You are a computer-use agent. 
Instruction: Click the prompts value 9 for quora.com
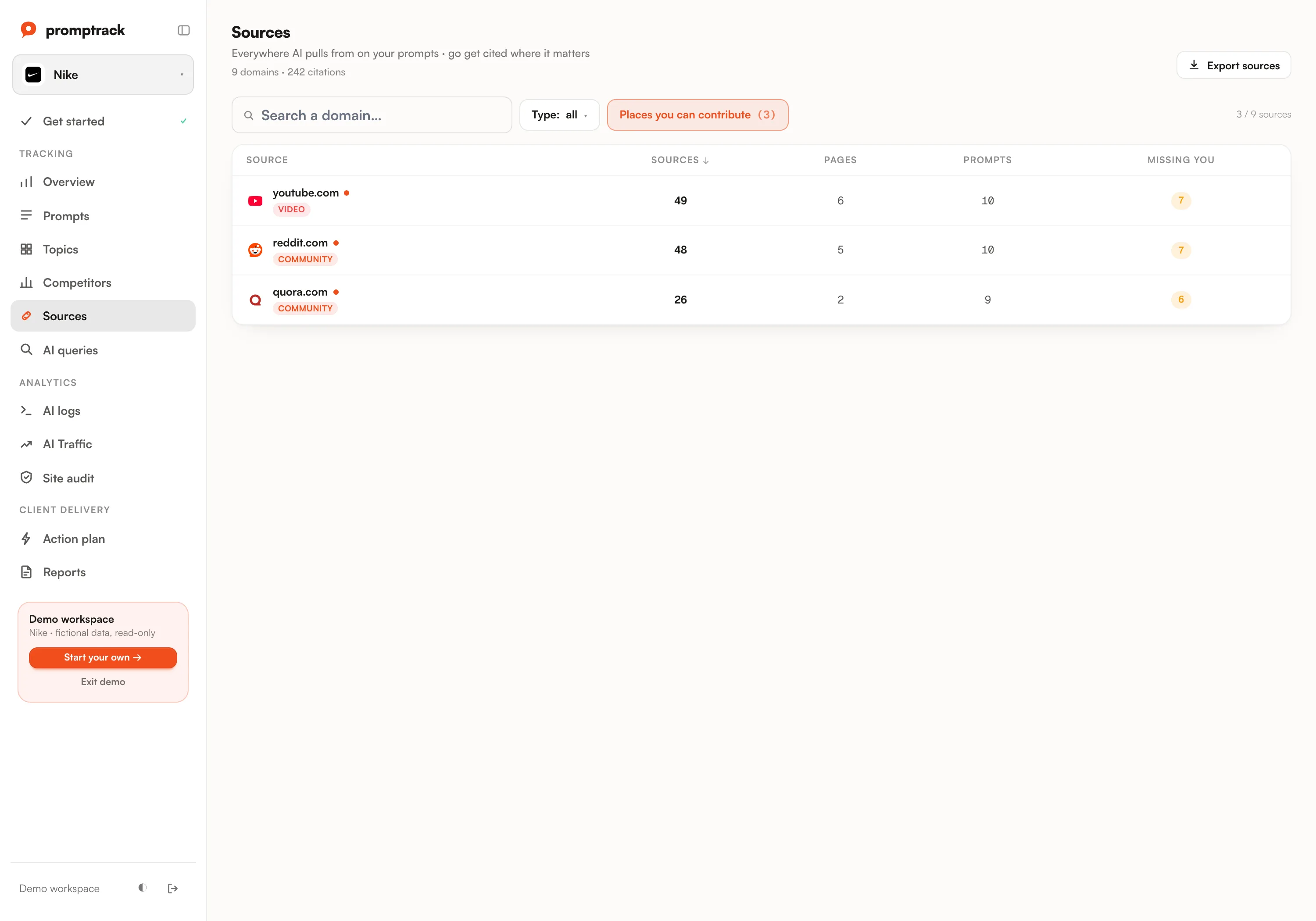pyautogui.click(x=987, y=300)
